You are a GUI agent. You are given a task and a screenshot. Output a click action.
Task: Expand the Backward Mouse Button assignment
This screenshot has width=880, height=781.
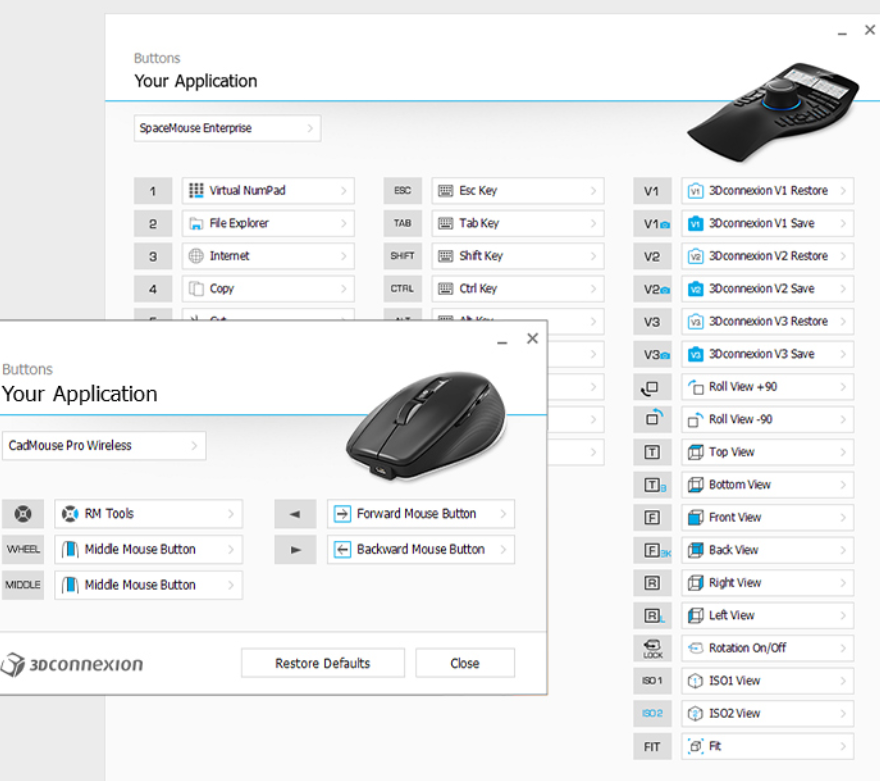[x=504, y=550]
